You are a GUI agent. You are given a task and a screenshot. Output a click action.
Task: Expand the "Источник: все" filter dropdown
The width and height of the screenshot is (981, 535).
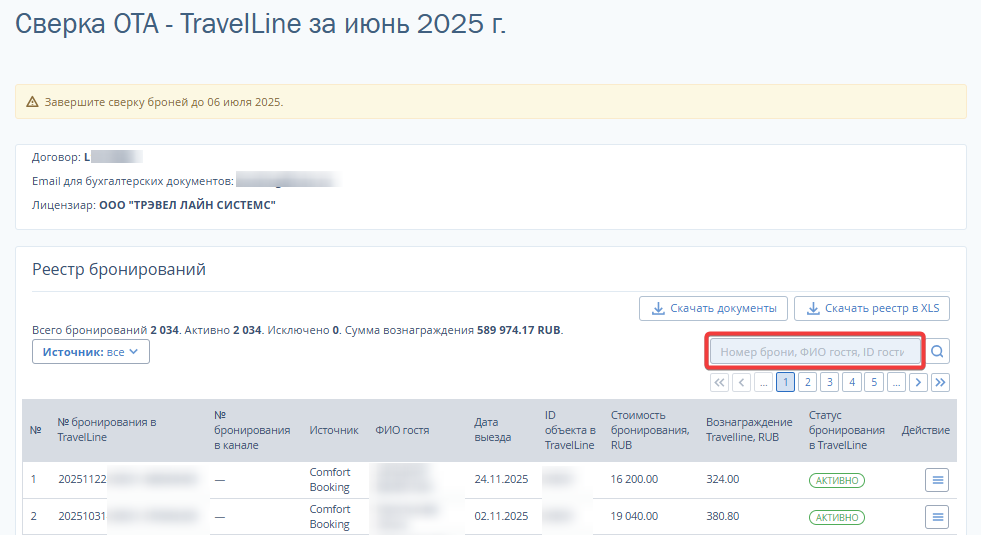pos(91,352)
